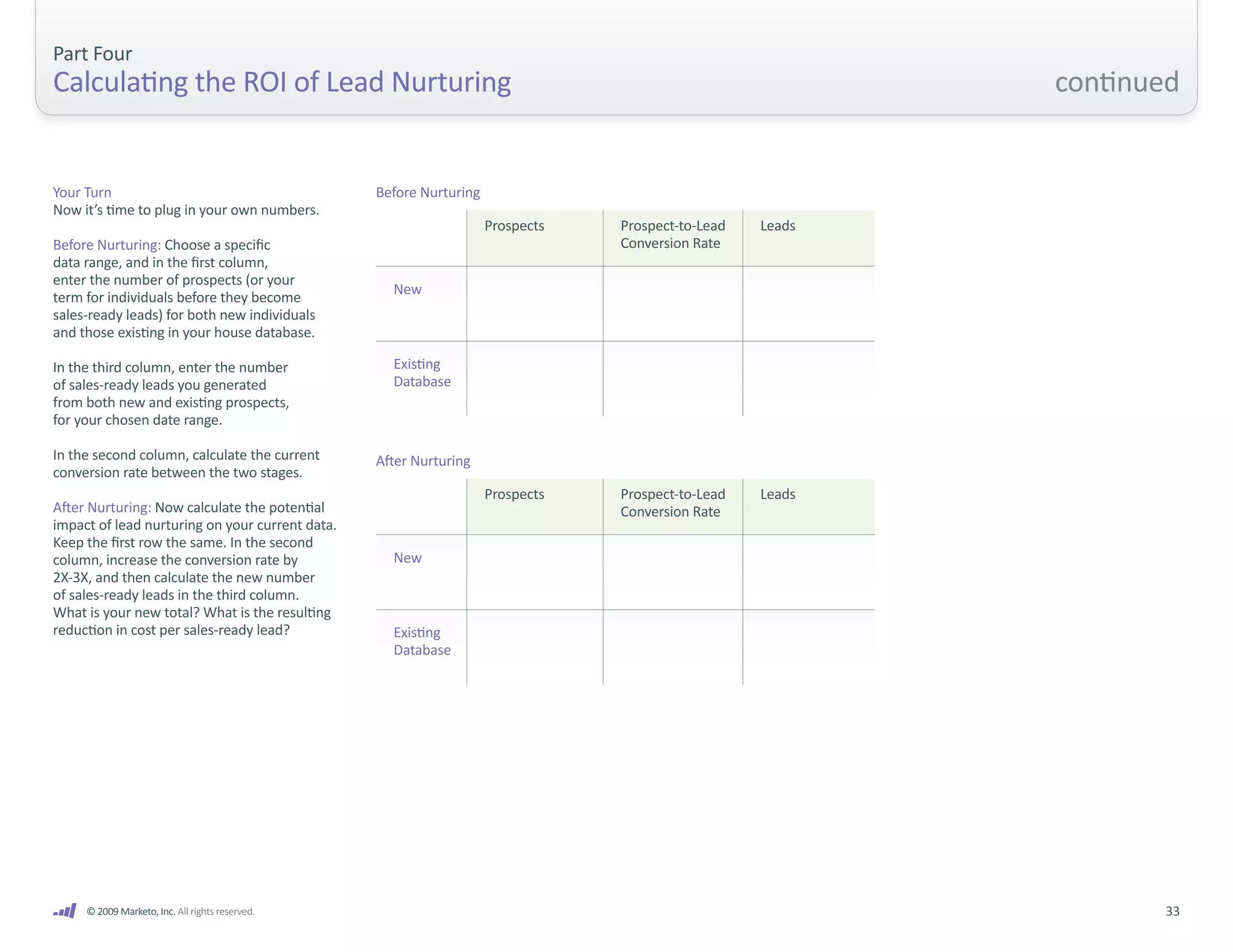Click Existing Database Leads cell in Before Nurturing table
The width and height of the screenshot is (1233, 952).
pos(809,379)
